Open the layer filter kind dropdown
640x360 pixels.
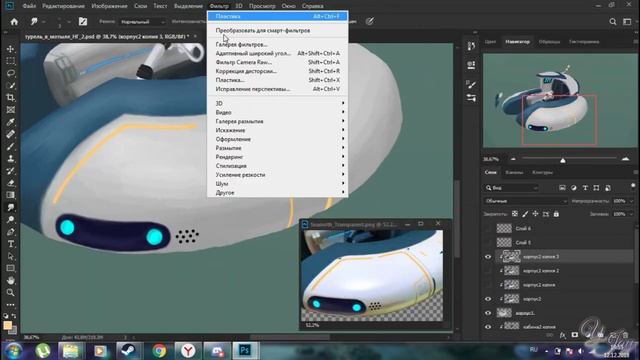point(511,188)
